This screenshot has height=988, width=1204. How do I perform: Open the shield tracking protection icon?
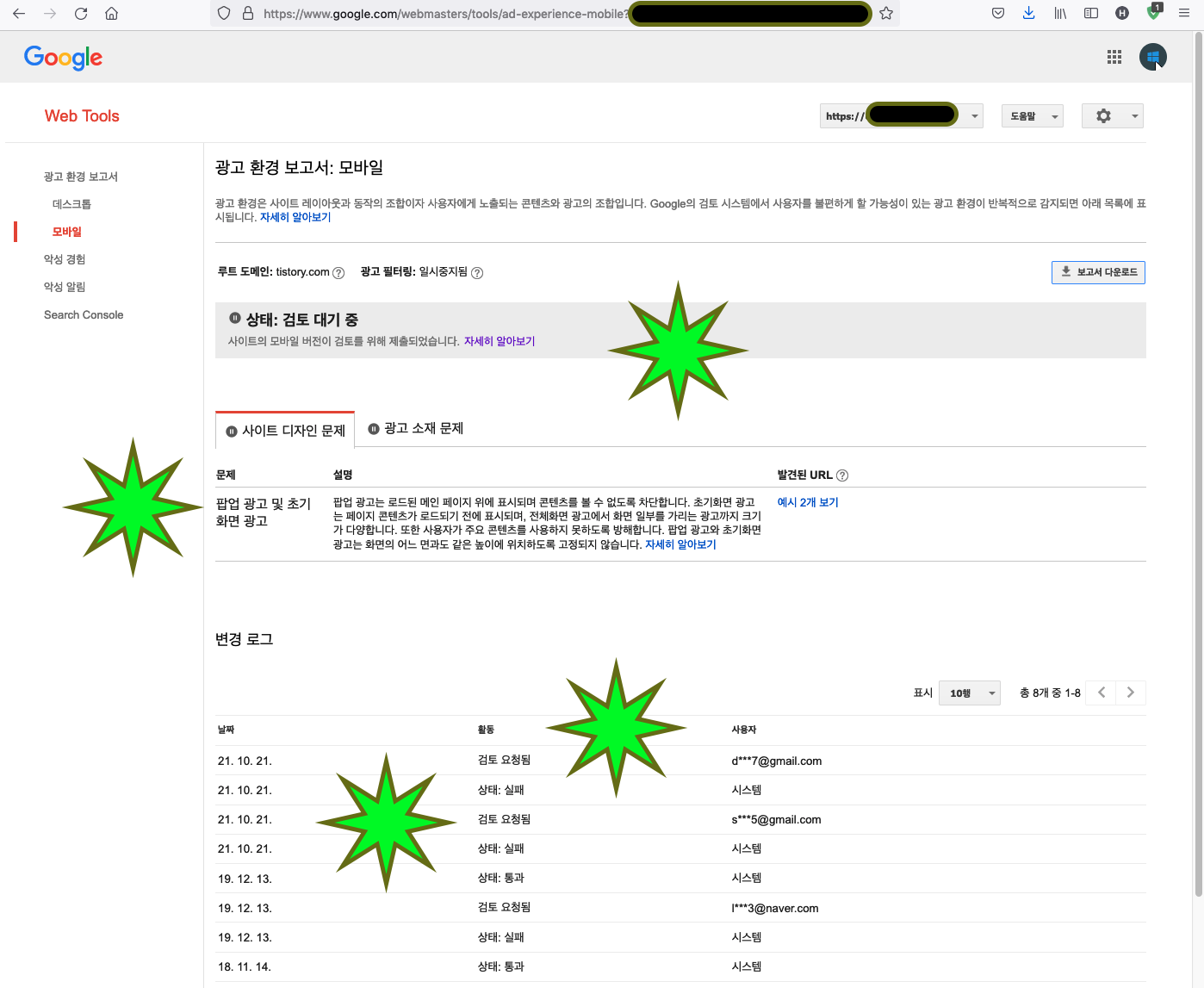[224, 14]
